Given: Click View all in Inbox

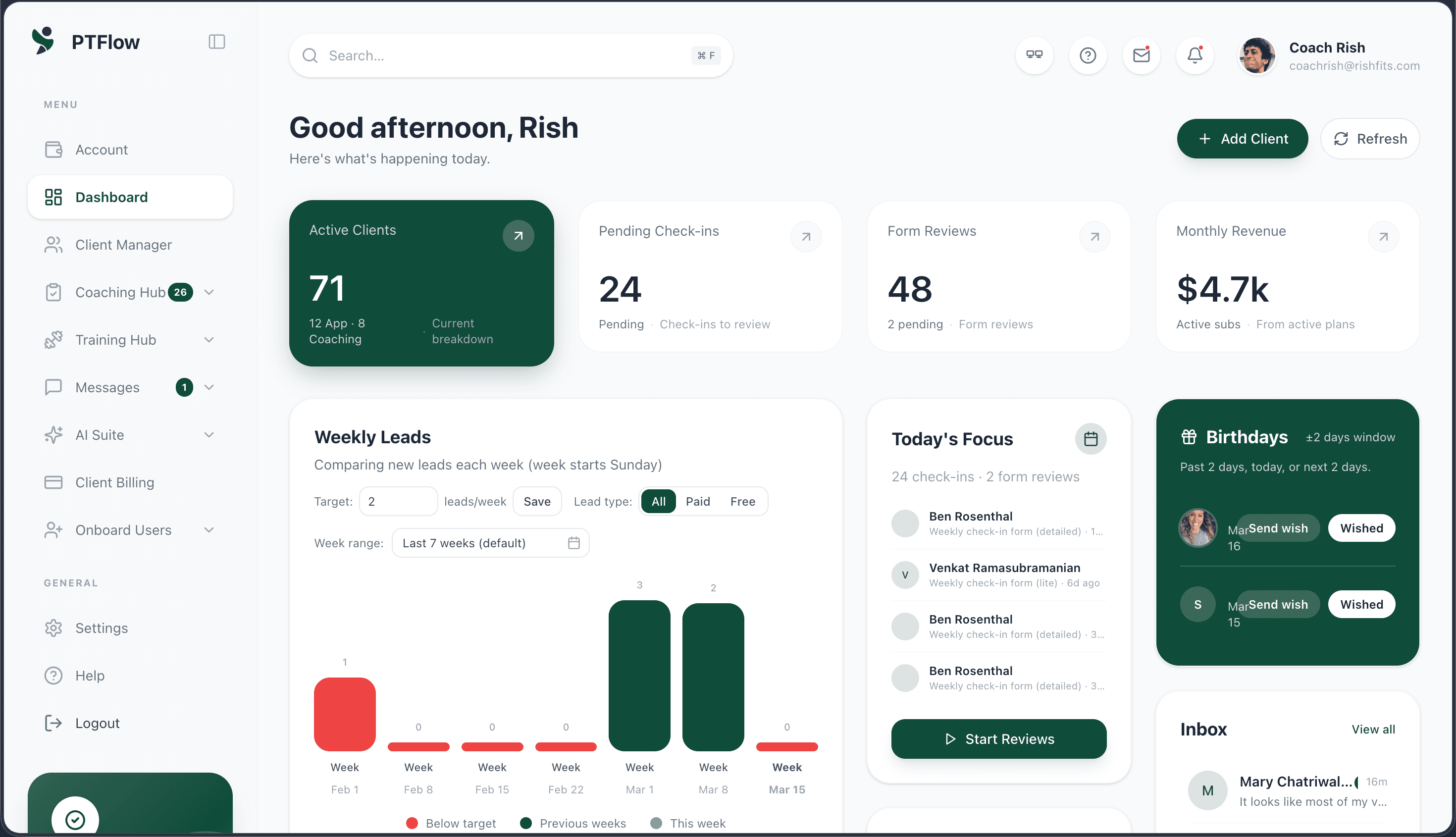Looking at the screenshot, I should point(1373,729).
